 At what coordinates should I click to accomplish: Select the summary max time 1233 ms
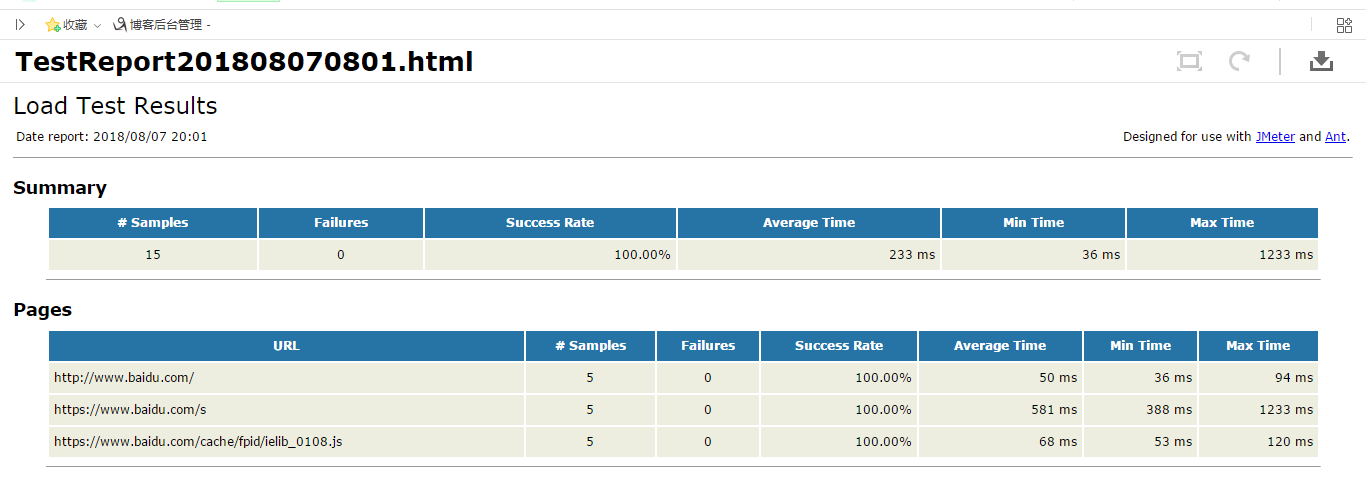tap(1222, 255)
